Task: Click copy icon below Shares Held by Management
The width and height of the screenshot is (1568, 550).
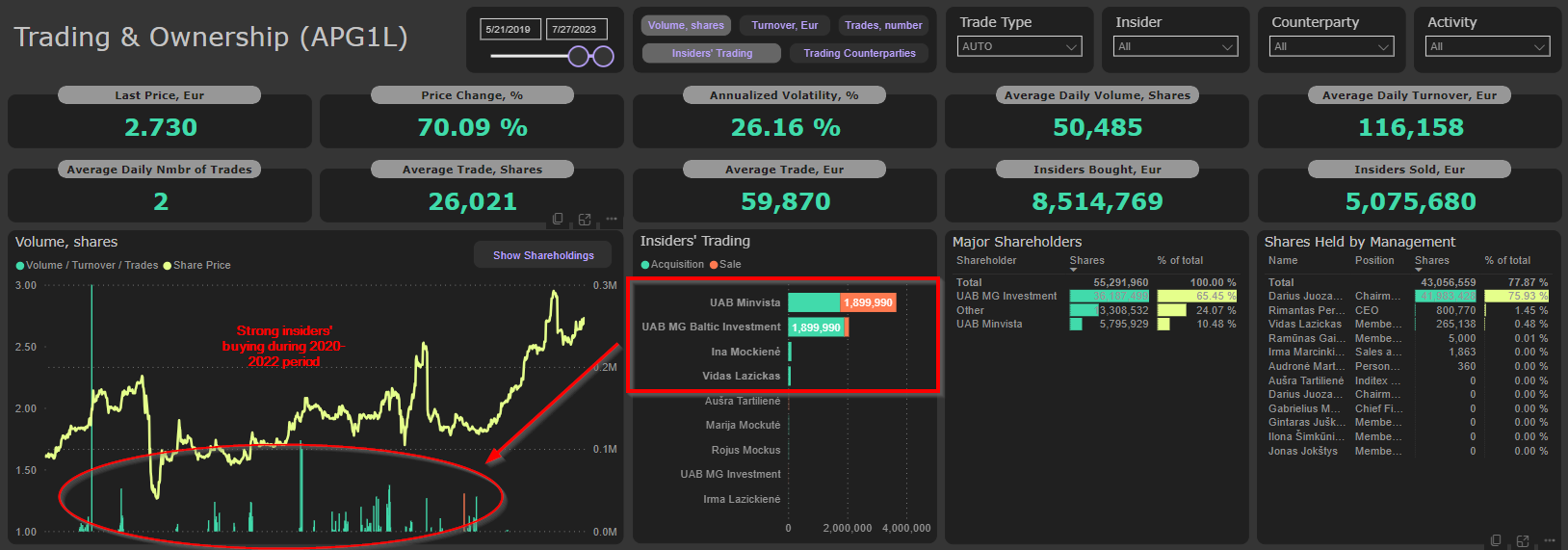Action: (x=1496, y=540)
